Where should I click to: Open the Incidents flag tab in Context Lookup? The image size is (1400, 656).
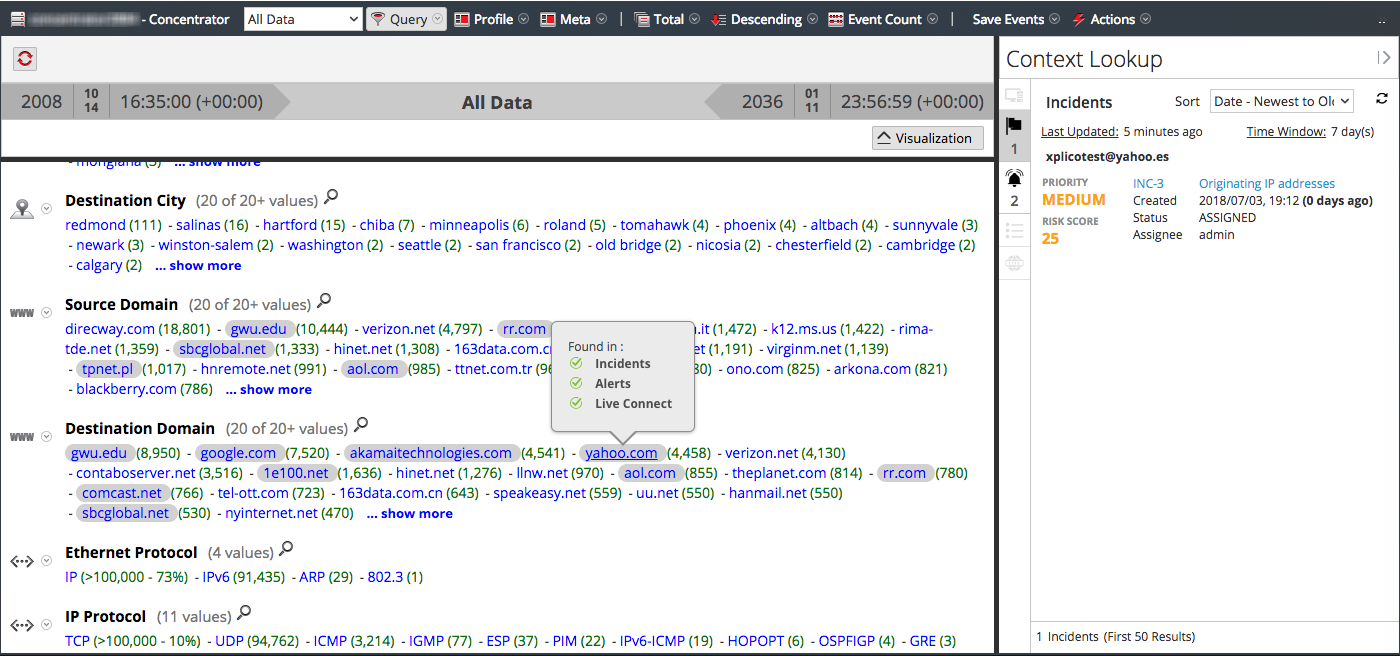[x=1014, y=126]
